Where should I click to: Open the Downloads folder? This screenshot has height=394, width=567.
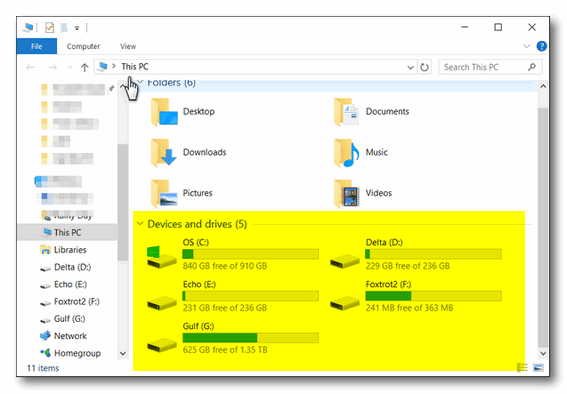[x=188, y=152]
